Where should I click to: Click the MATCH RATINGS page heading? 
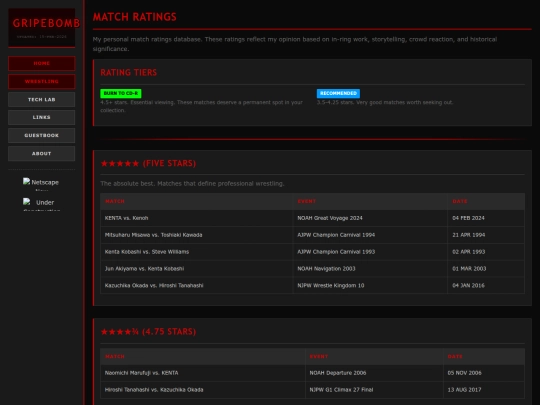pos(135,17)
